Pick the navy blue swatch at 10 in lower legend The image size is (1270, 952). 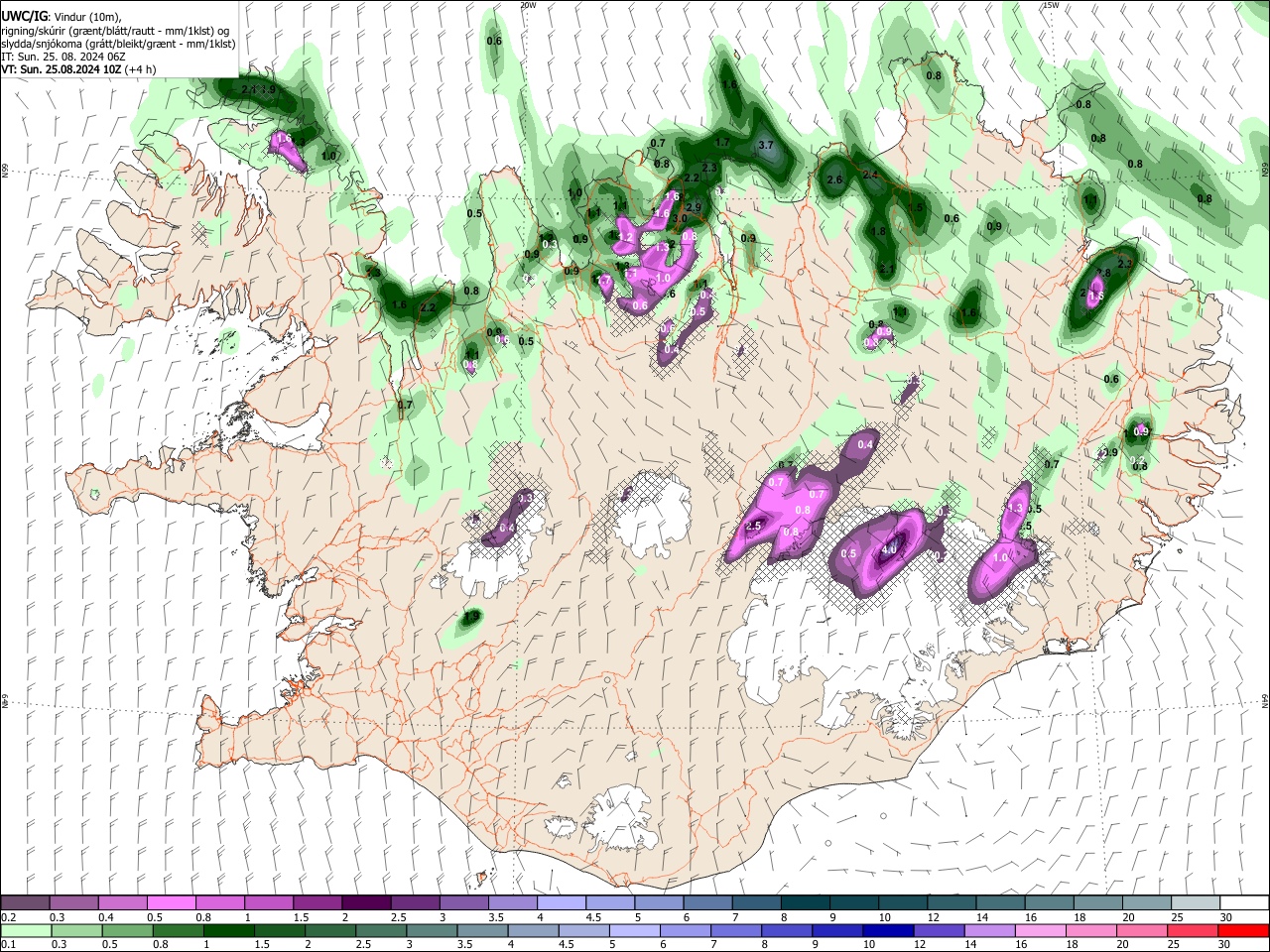coord(886,930)
